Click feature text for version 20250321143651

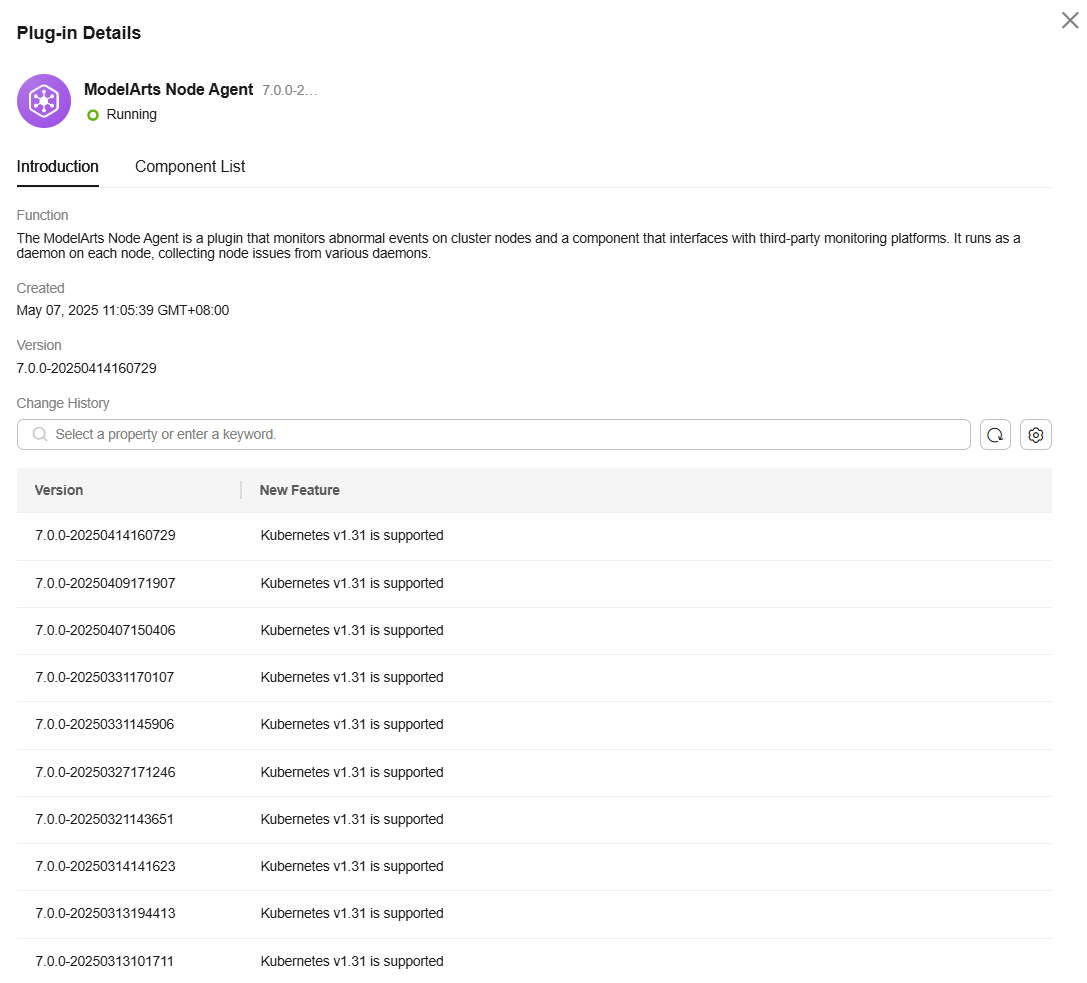tap(352, 820)
